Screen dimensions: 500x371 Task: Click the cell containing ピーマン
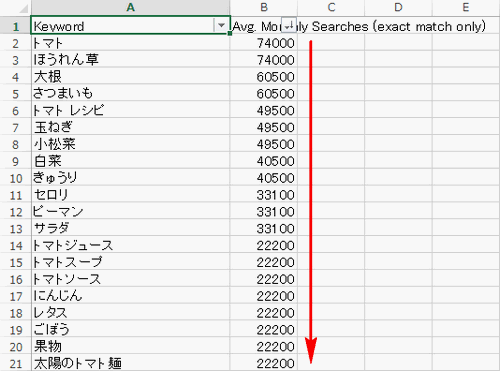pos(130,212)
